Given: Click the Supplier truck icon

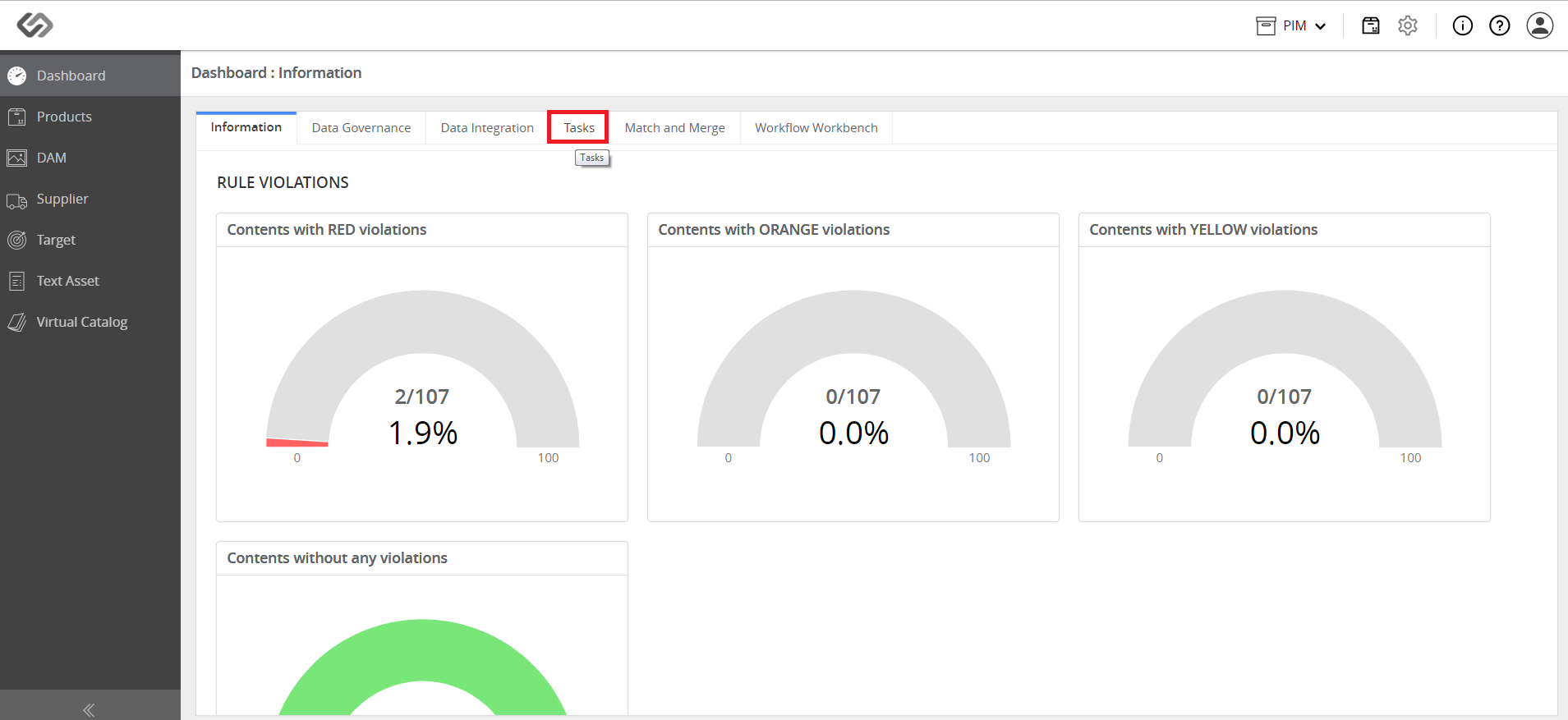Looking at the screenshot, I should click(16, 199).
